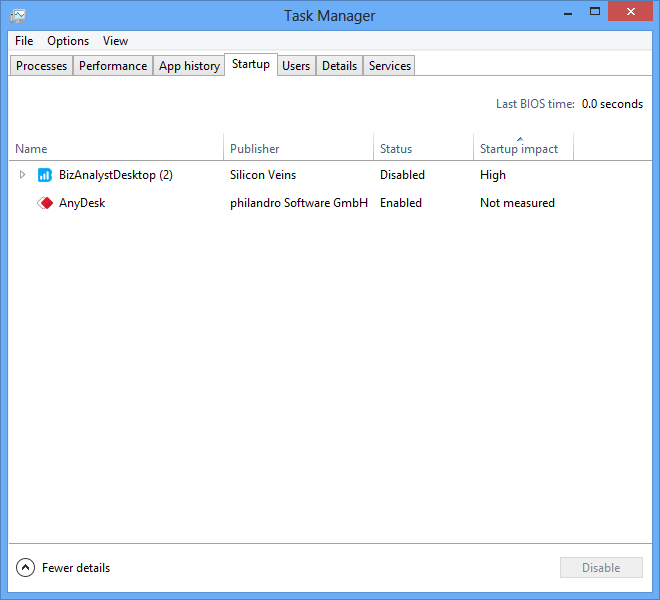Click the Disable button
Viewport: 660px width, 600px height.
click(601, 568)
